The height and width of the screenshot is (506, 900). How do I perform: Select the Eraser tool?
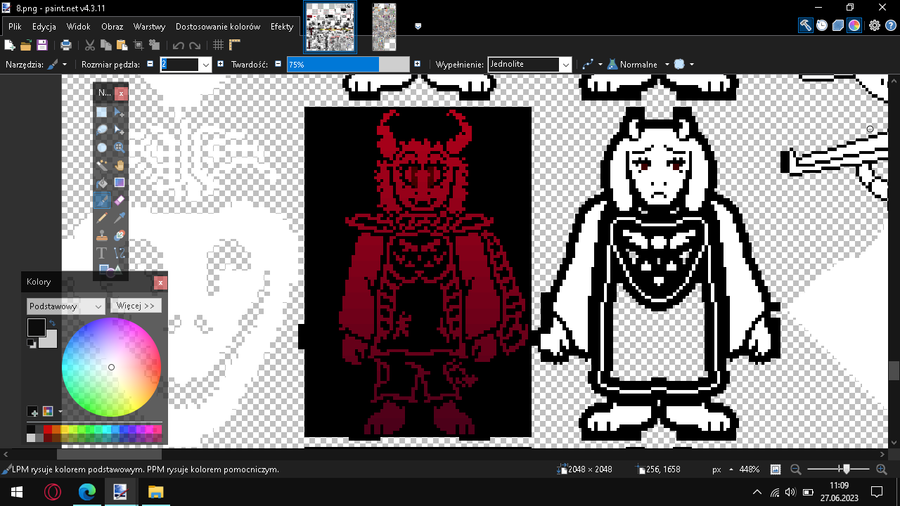[119, 200]
